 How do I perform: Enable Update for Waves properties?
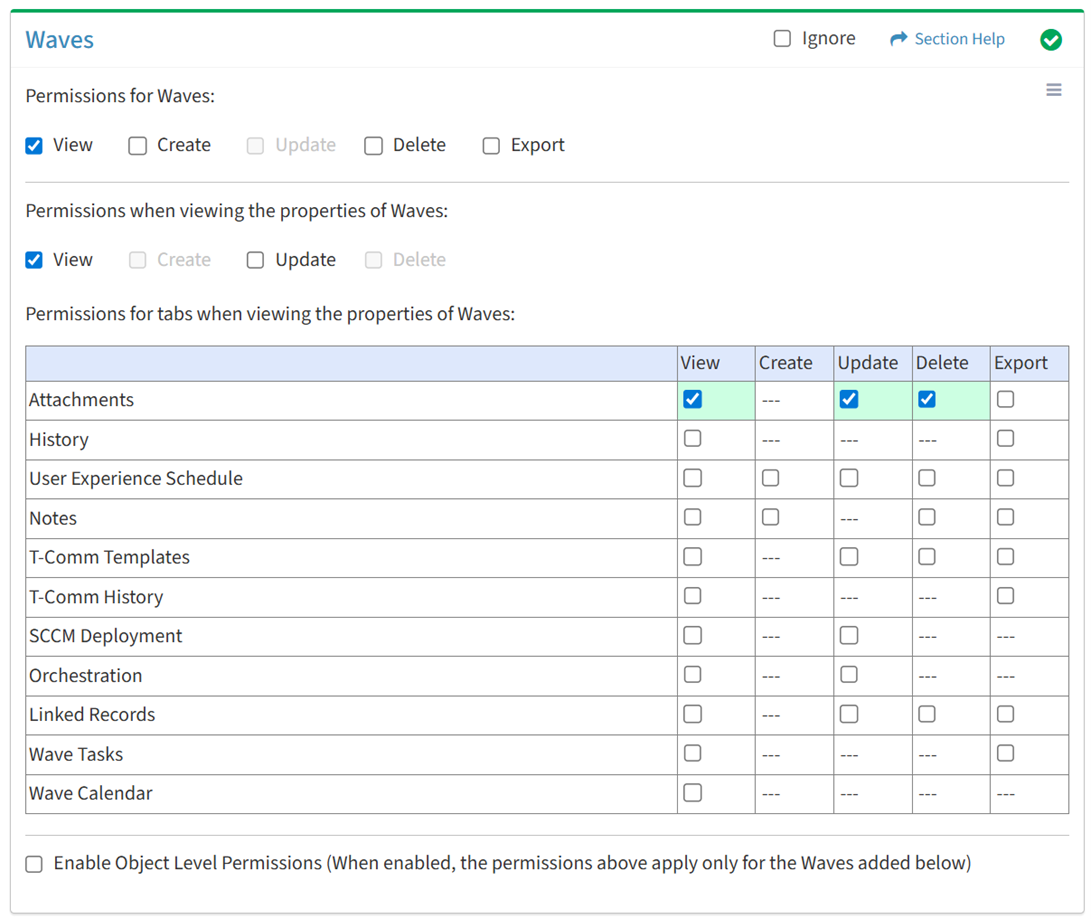tap(256, 260)
